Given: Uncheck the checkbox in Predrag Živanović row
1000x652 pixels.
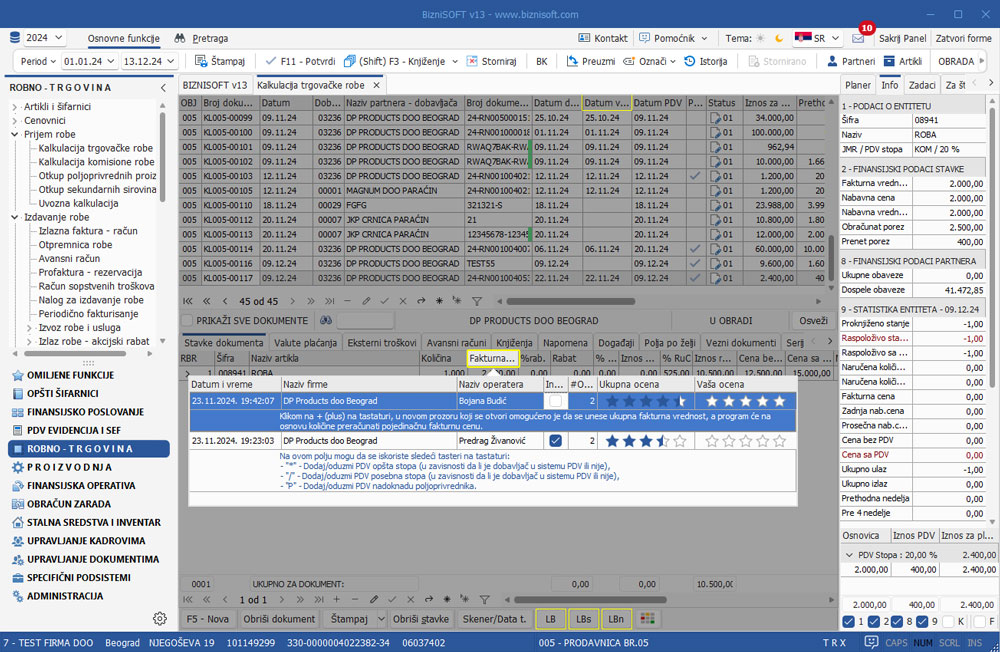Looking at the screenshot, I should (556, 440).
